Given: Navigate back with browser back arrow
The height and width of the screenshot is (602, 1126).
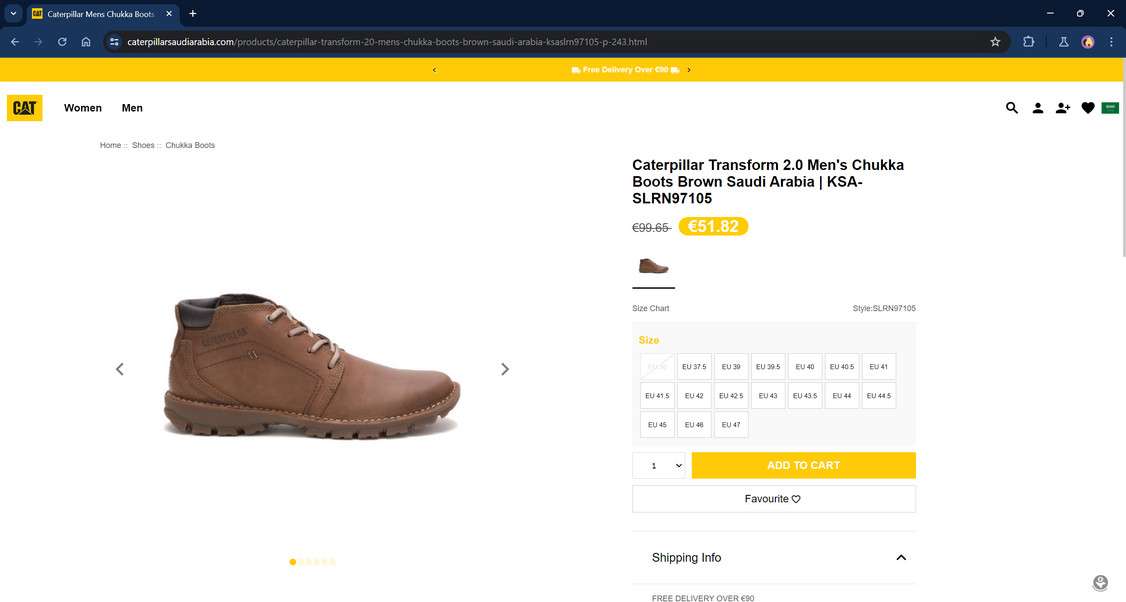Looking at the screenshot, I should (15, 42).
